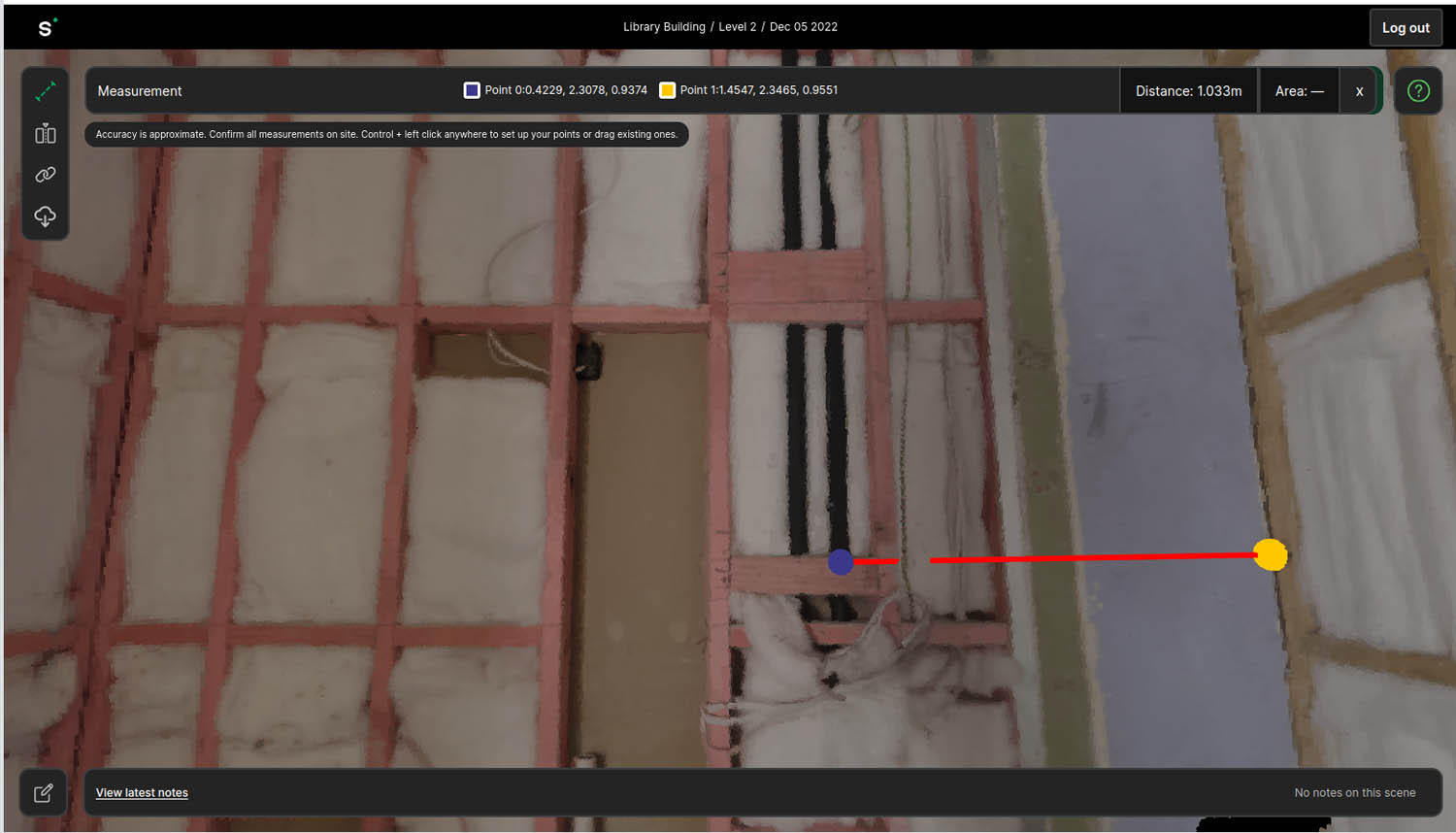Open the View latest notes link
Screen dimensions: 1456x833
(142, 793)
